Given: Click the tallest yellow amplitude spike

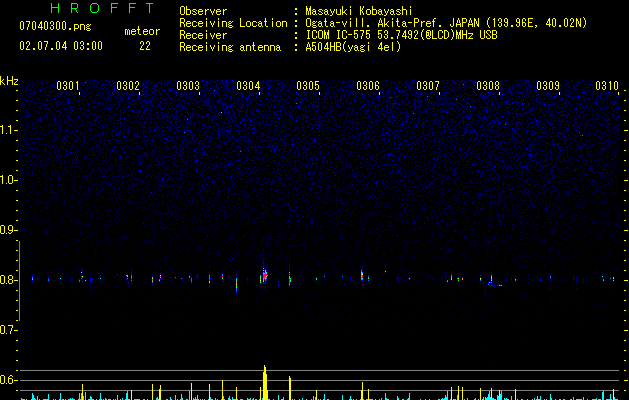Looking at the screenshot, I should click(x=265, y=382).
